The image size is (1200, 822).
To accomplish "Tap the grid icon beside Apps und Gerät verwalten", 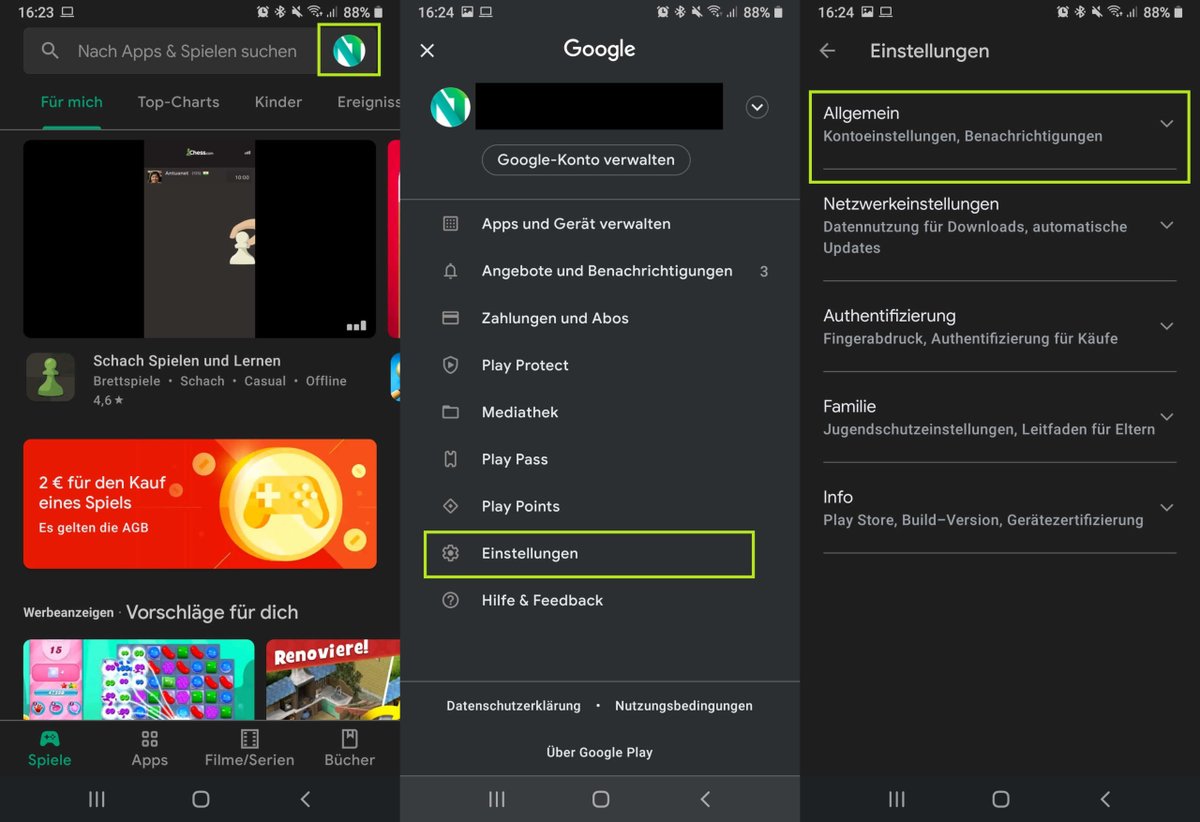I will (450, 224).
